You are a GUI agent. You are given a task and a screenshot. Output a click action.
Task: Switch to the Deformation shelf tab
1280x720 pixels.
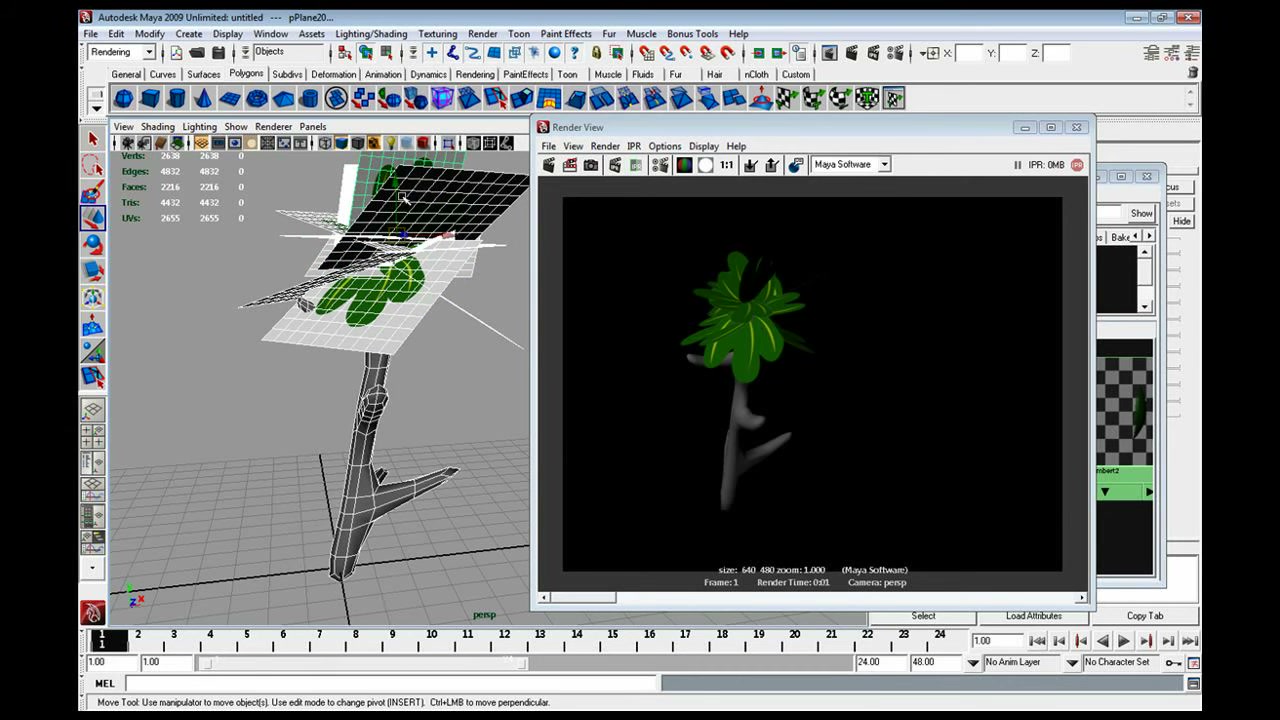point(334,74)
